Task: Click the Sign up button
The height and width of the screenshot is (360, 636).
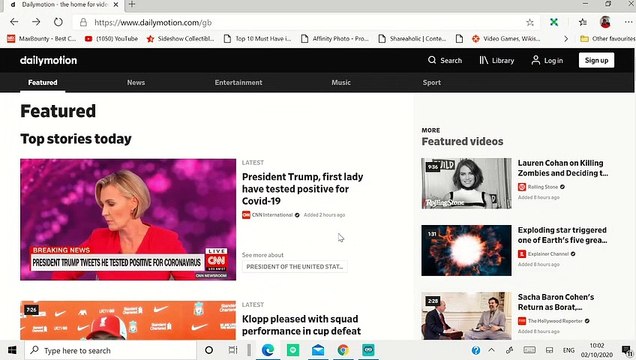Action: point(596,60)
